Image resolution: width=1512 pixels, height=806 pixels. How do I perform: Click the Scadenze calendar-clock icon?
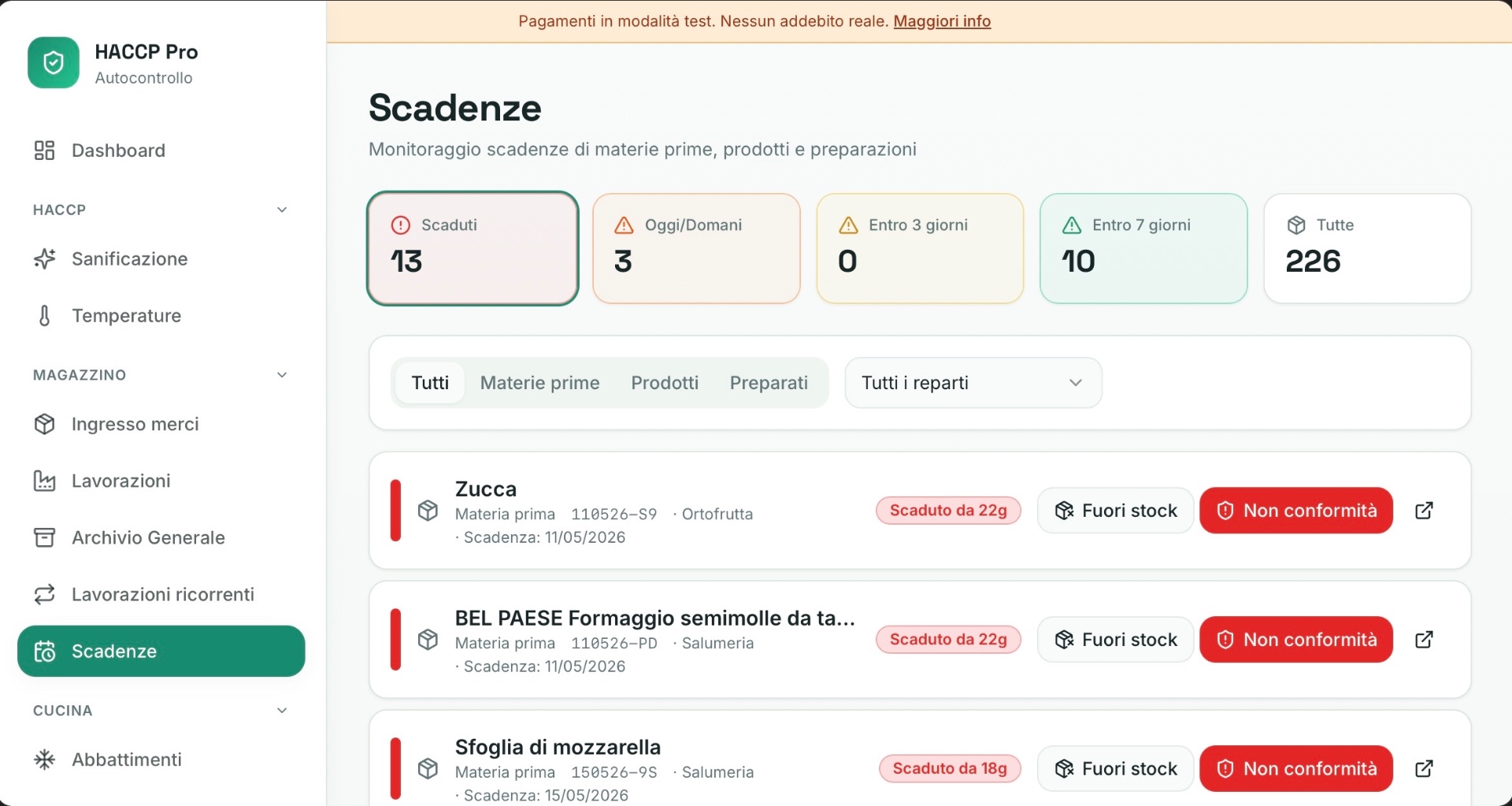pos(45,652)
